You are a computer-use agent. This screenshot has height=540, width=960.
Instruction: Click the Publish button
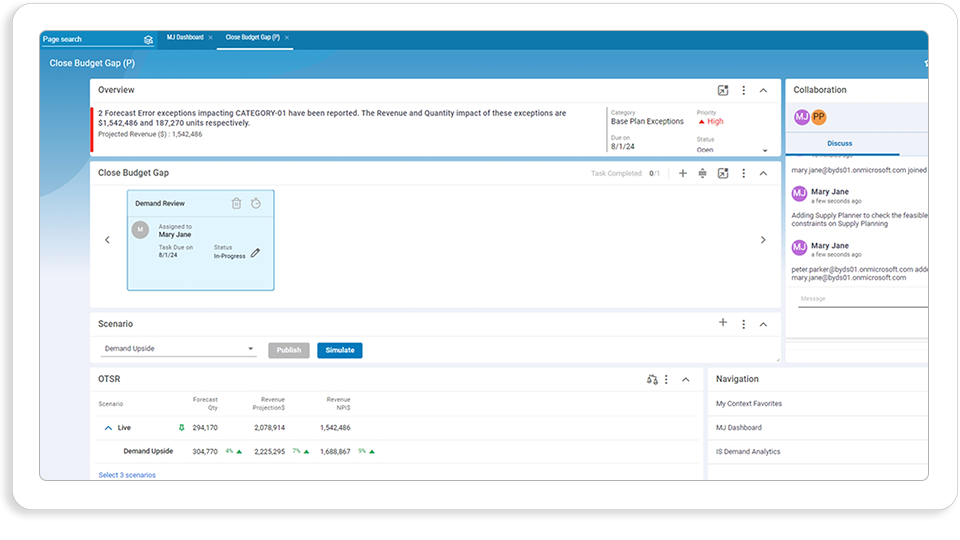[288, 350]
